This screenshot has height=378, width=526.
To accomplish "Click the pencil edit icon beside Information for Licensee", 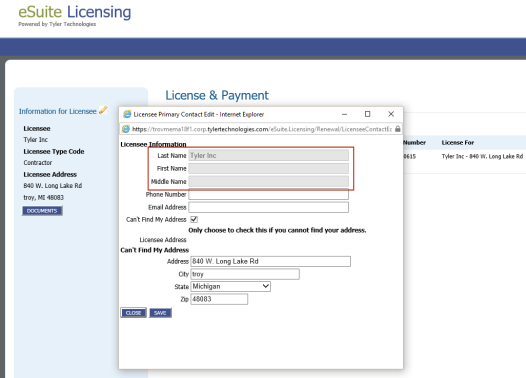I will 103,110.
